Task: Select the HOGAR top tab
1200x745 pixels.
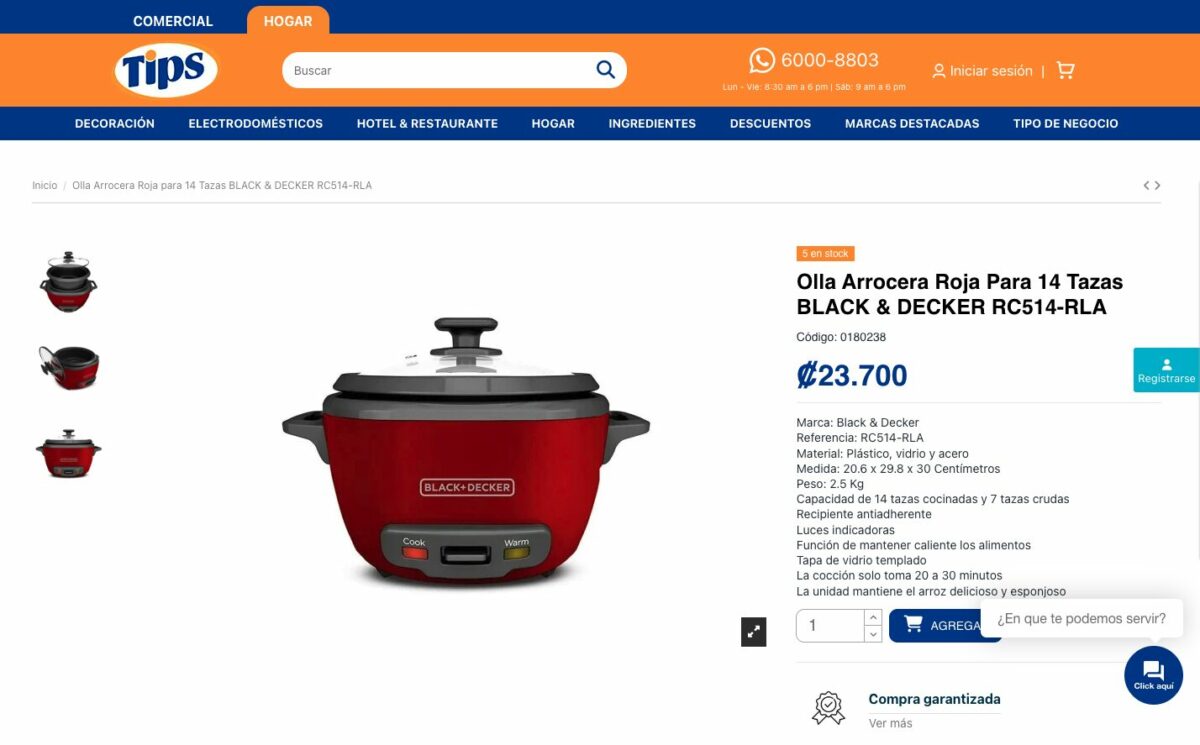Action: pyautogui.click(x=288, y=21)
